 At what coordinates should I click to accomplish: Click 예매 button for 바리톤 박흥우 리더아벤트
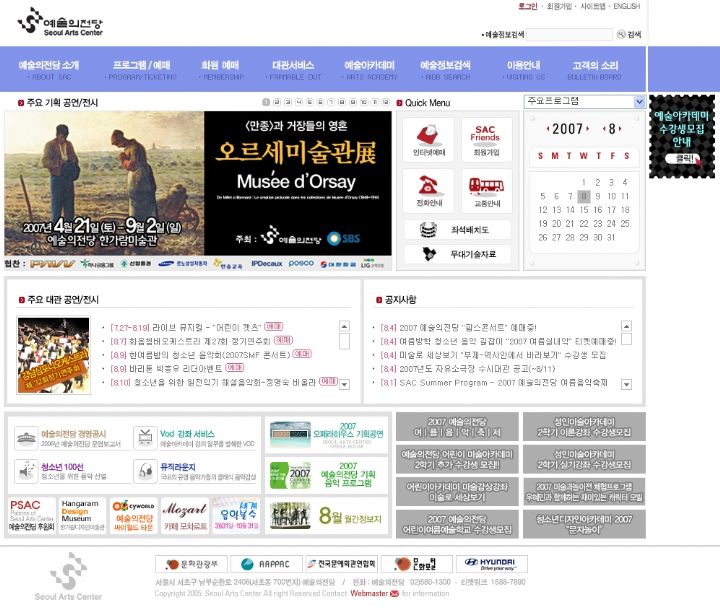click(x=235, y=368)
